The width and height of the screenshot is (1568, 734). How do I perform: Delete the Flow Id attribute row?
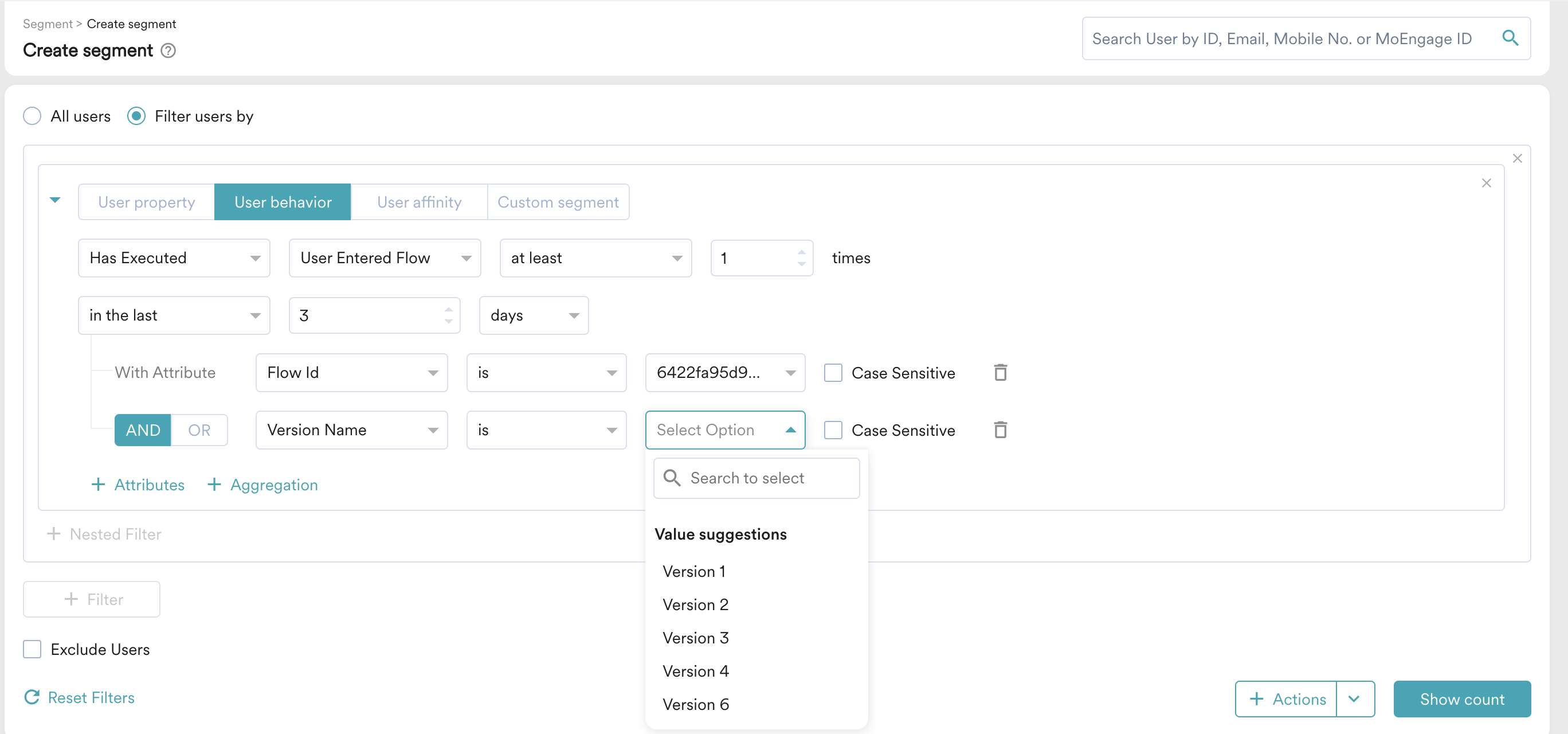1000,372
